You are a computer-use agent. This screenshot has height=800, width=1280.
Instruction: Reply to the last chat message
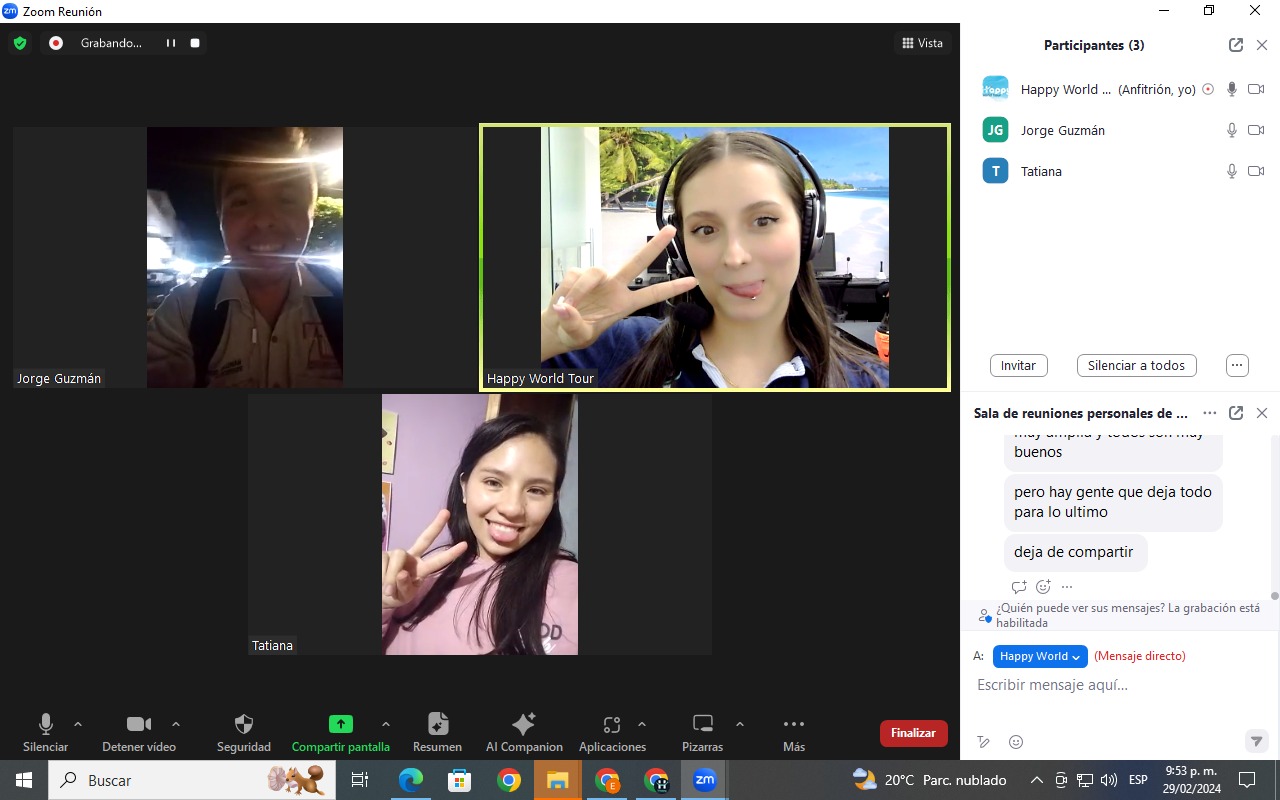tap(1019, 587)
